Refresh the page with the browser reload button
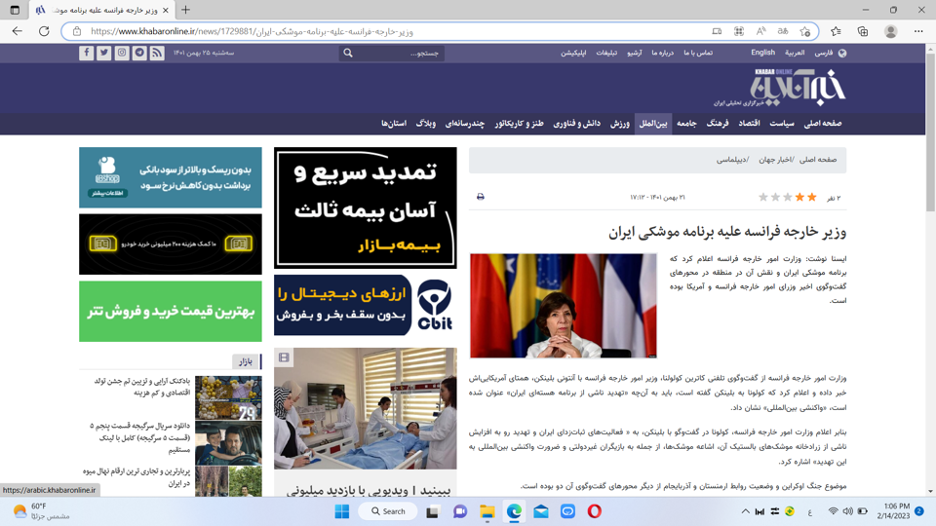This screenshot has width=936, height=526. tap(44, 31)
